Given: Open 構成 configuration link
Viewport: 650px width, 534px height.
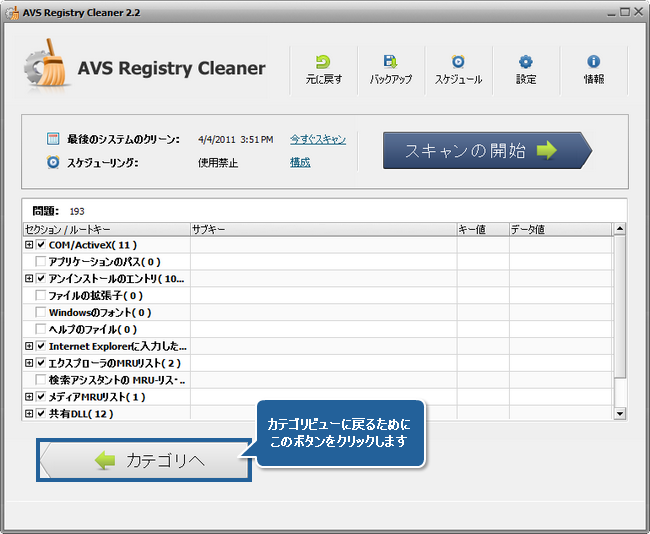Looking at the screenshot, I should click(x=300, y=163).
